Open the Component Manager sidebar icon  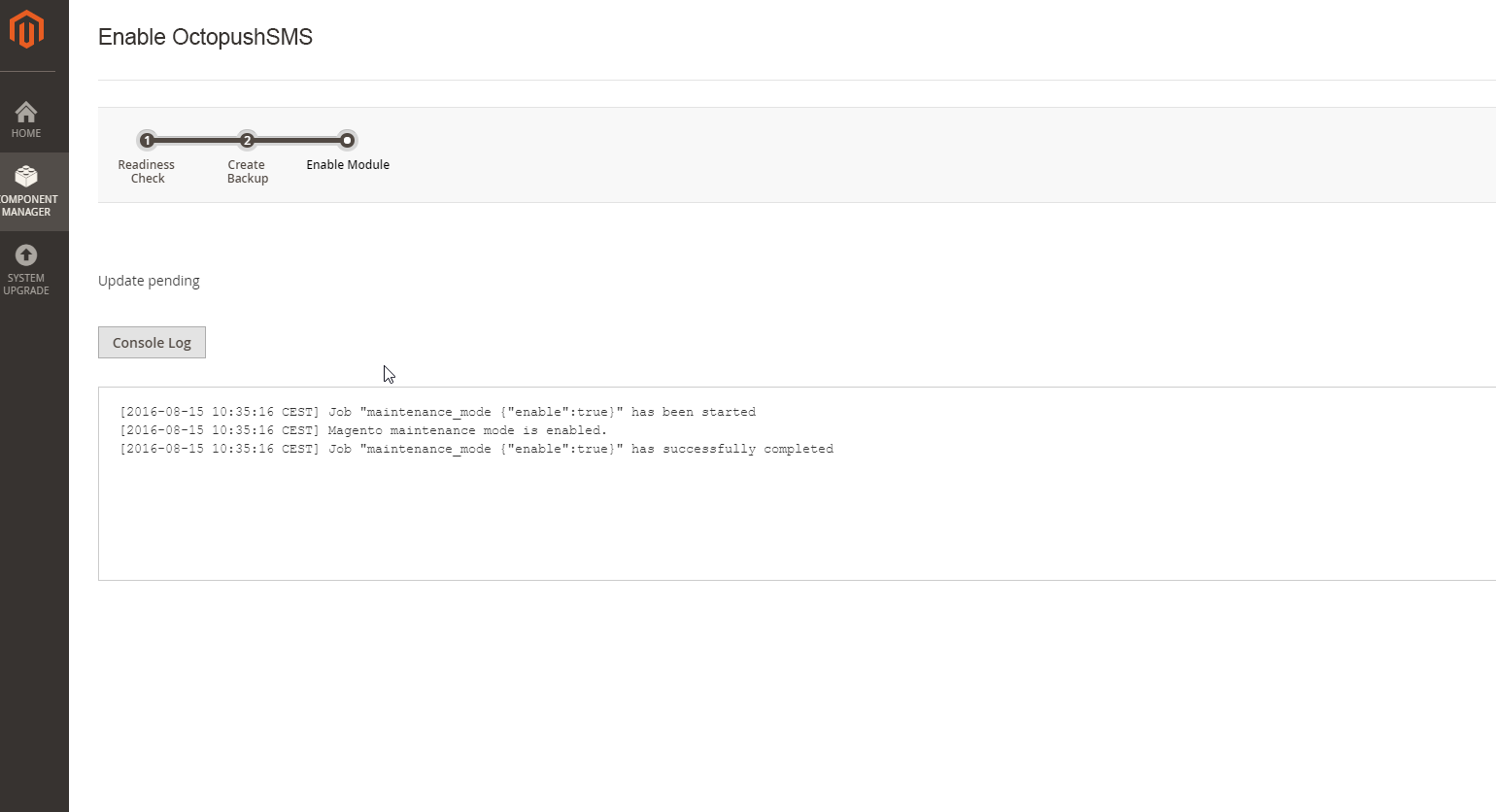pos(26,176)
